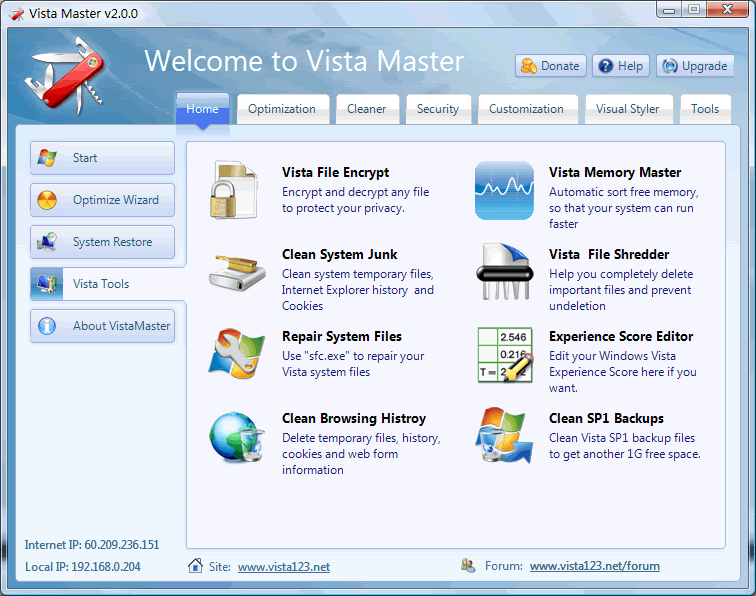Maximize the Vista Master window

click(x=694, y=10)
